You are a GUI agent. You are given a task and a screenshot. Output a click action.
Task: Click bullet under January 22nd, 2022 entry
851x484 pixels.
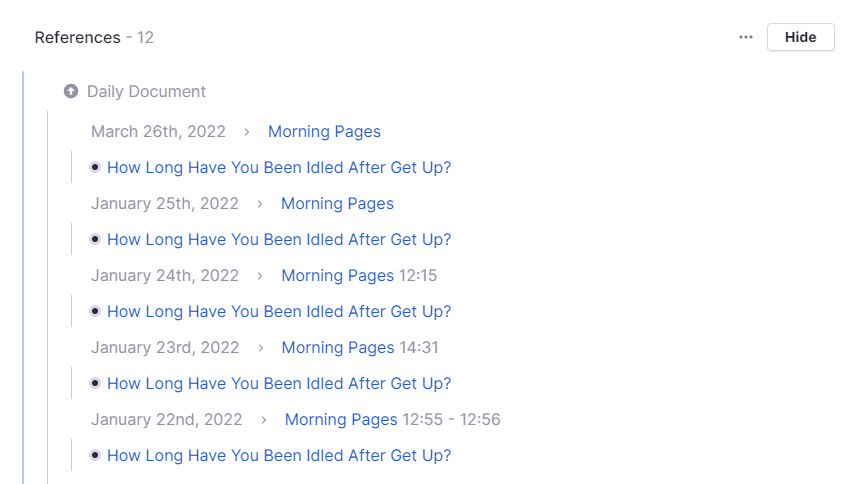[x=95, y=455]
